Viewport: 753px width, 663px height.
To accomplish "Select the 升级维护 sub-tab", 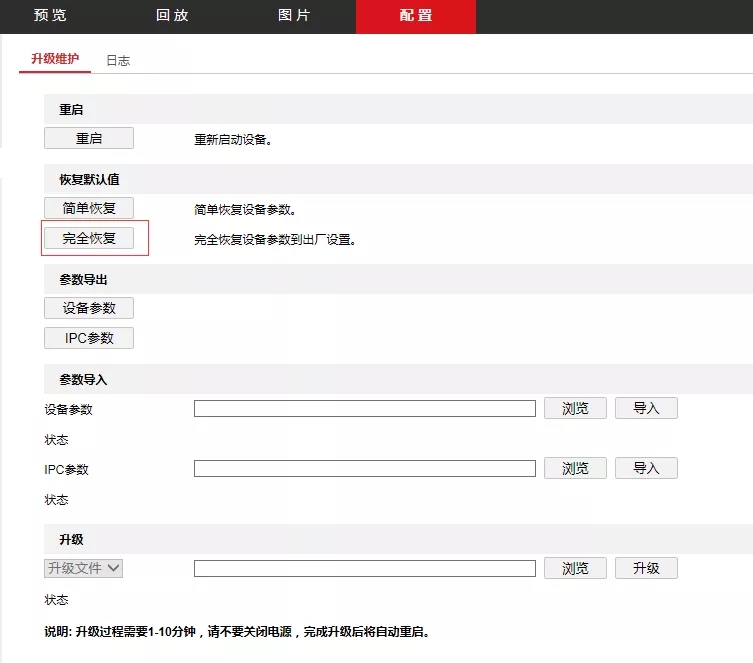I will pyautogui.click(x=55, y=59).
